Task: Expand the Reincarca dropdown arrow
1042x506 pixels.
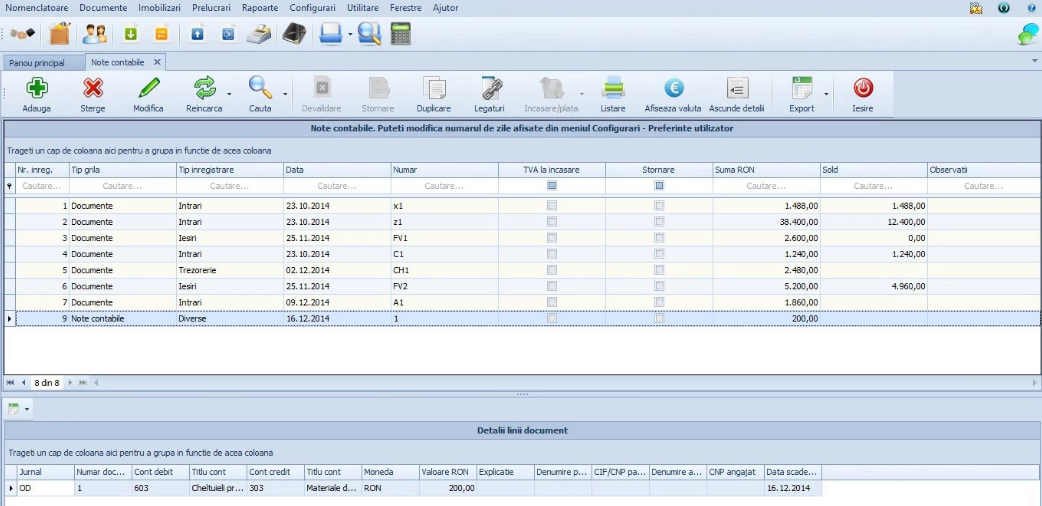Action: click(229, 94)
